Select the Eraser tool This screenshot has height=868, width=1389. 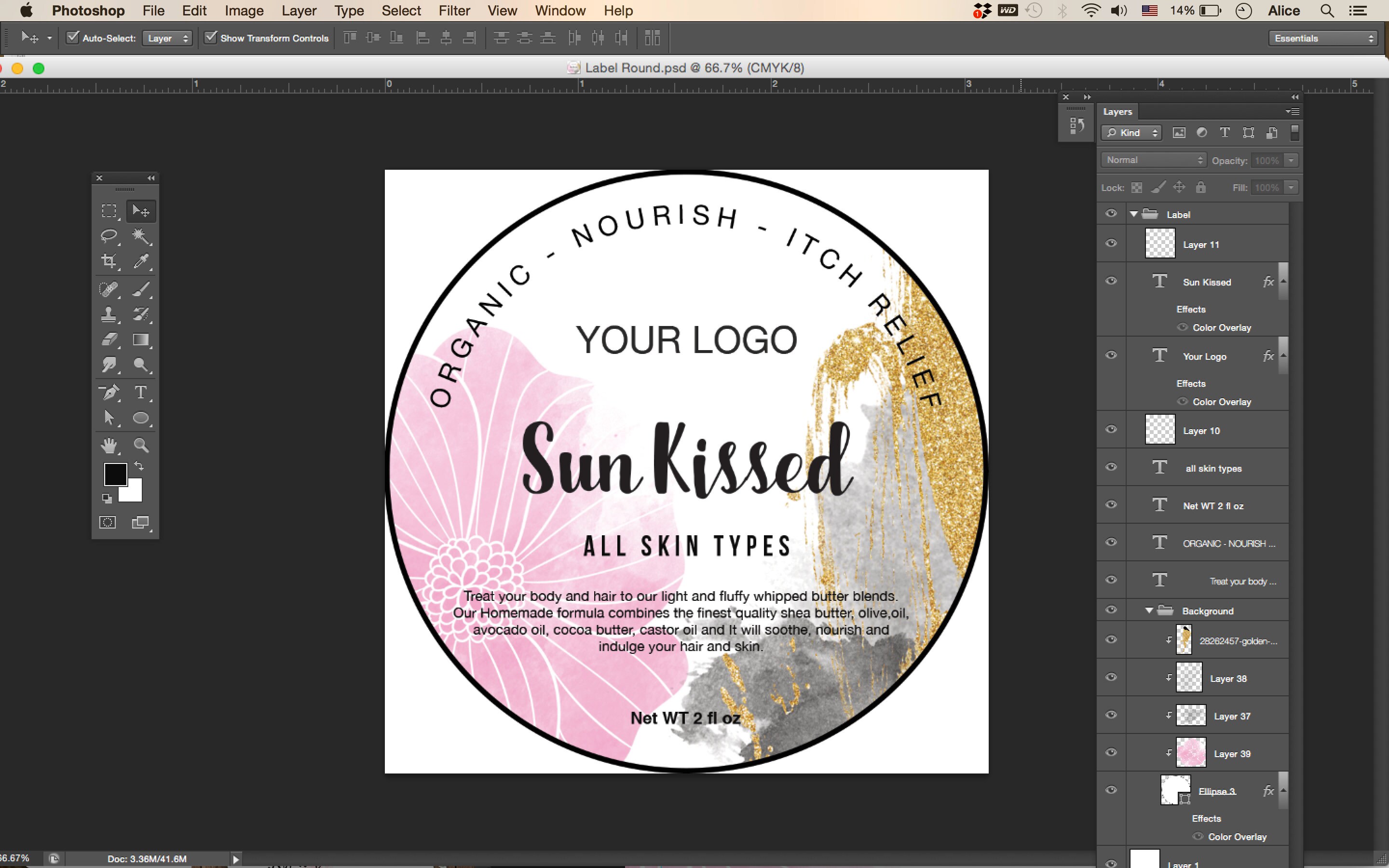[x=109, y=339]
